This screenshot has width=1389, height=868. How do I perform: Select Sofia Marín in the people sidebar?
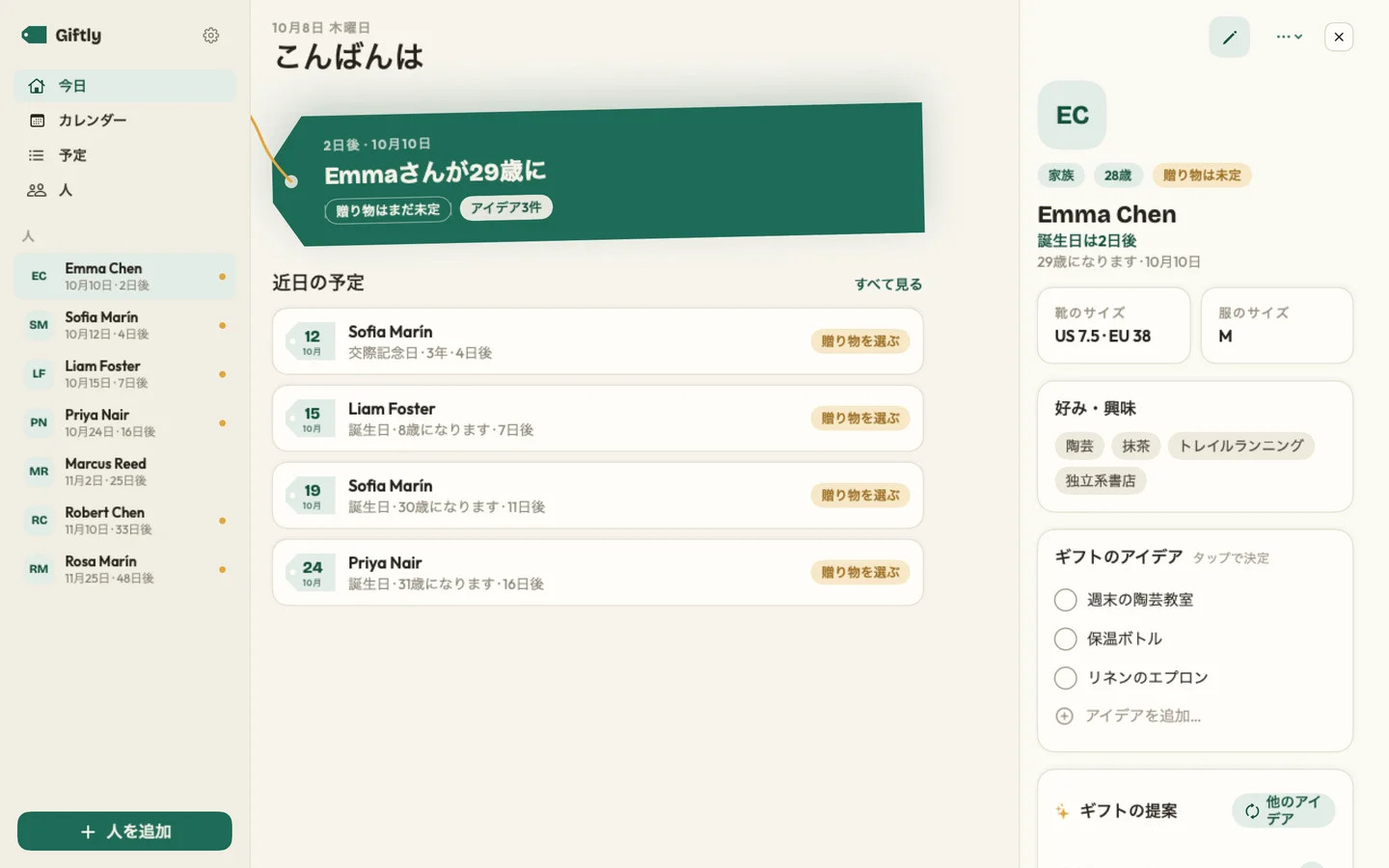[125, 325]
